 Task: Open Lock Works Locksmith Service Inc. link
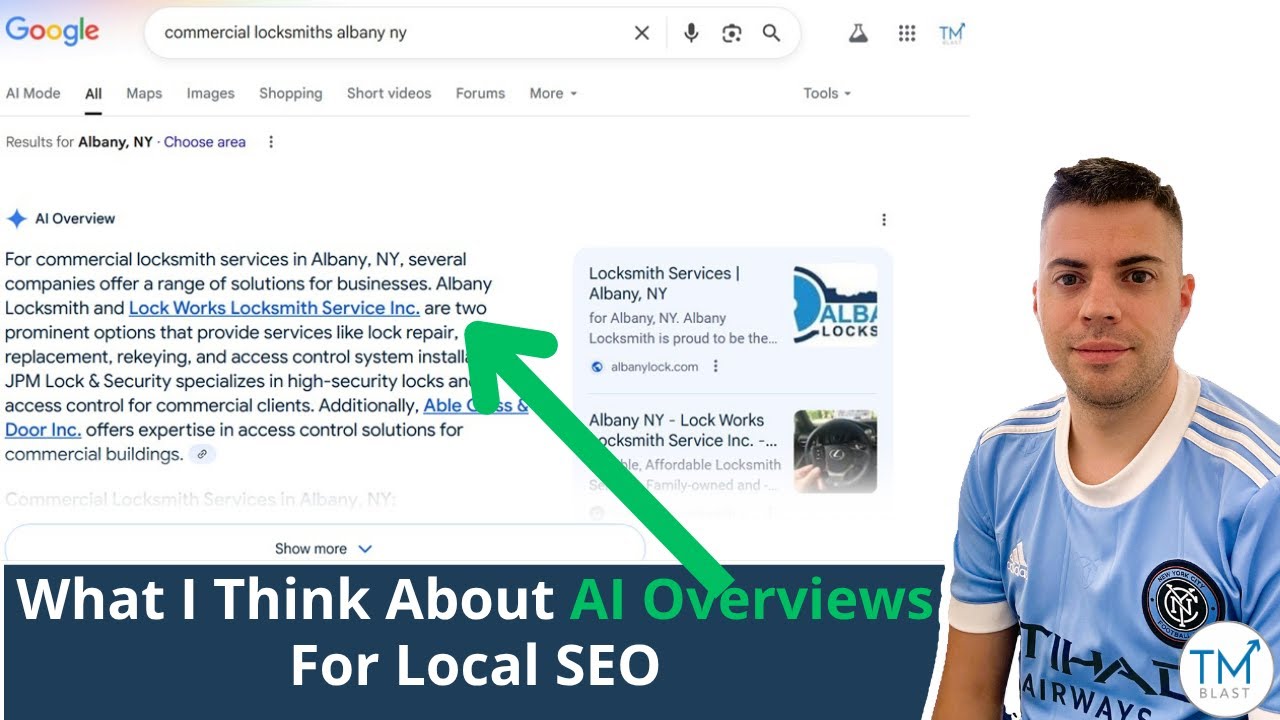point(274,308)
